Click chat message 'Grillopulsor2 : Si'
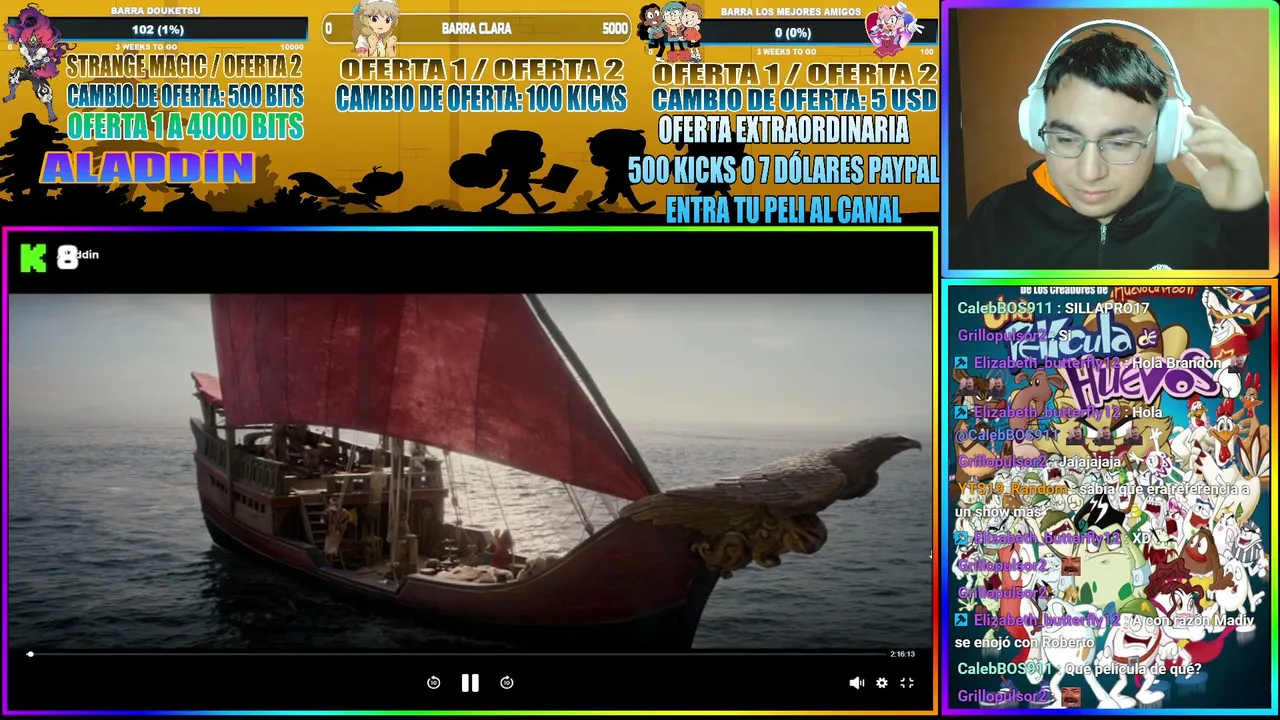 pos(1015,335)
